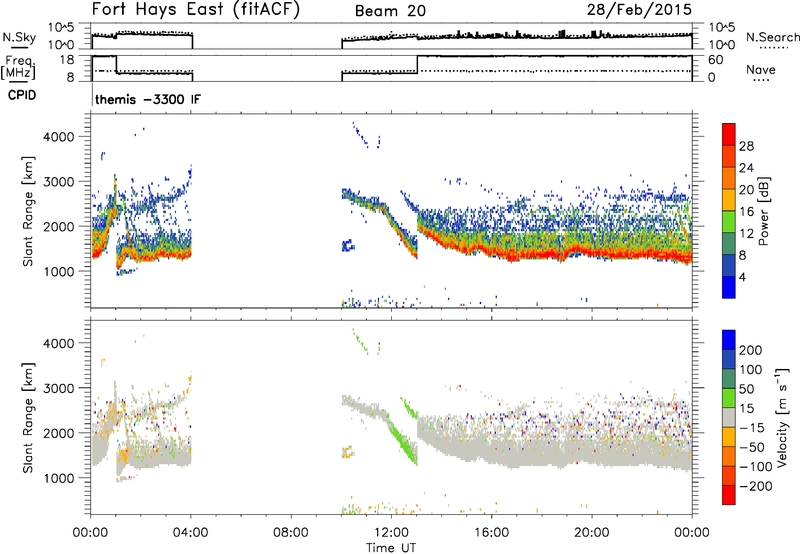Click '4000' tick in the power panel
Image resolution: width=800 pixels, height=554 pixels.
pos(59,137)
